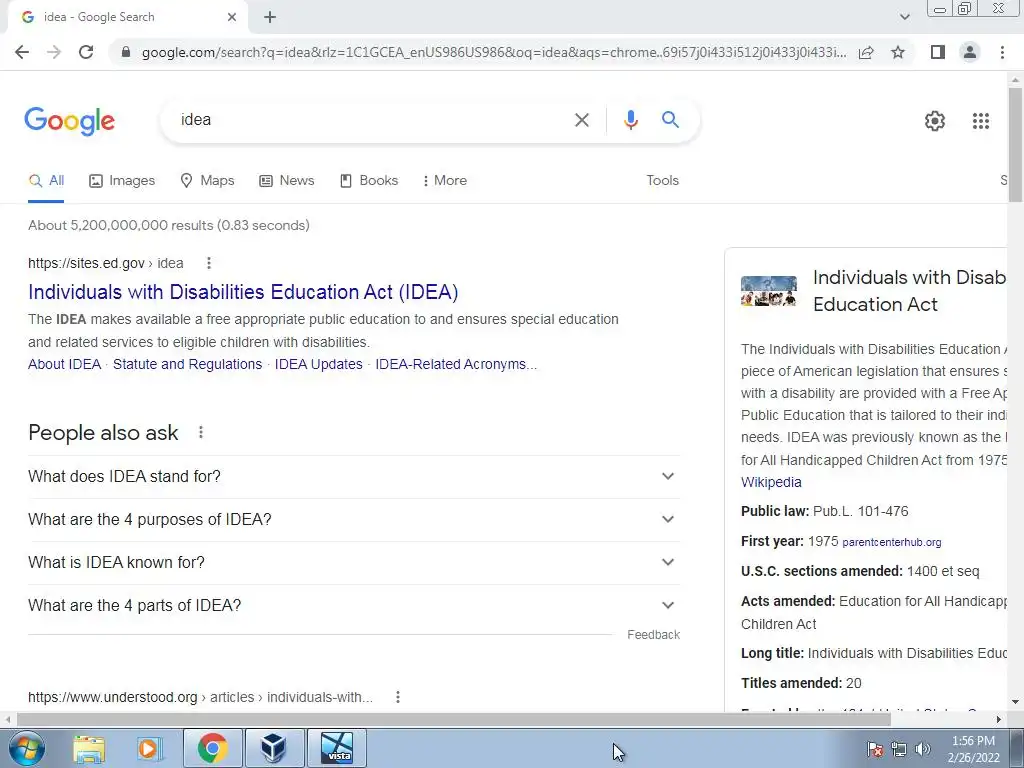The height and width of the screenshot is (768, 1024).
Task: Click the address bar URL
Action: click(494, 52)
